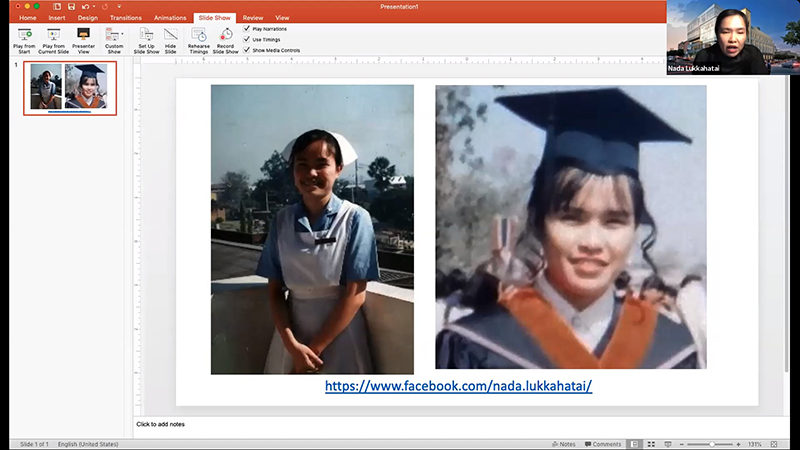Select the graduation cap photo on slide
800x450 pixels.
571,227
